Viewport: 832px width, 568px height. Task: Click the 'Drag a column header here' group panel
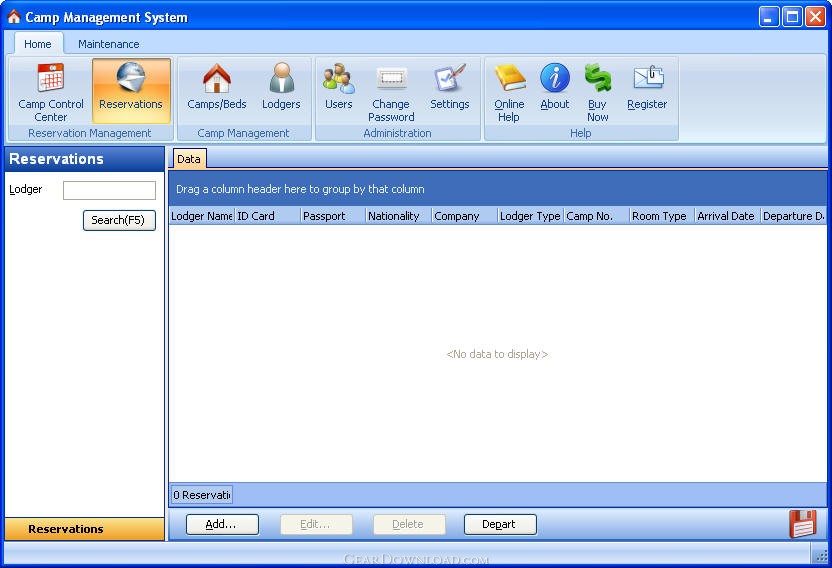pos(498,189)
